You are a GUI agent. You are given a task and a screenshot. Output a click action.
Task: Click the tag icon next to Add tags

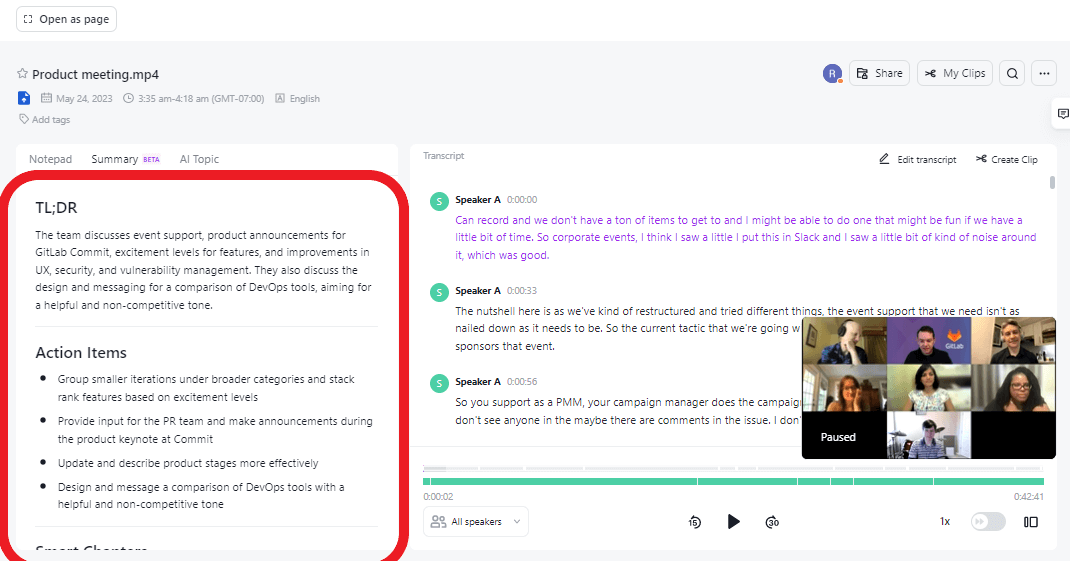[24, 119]
